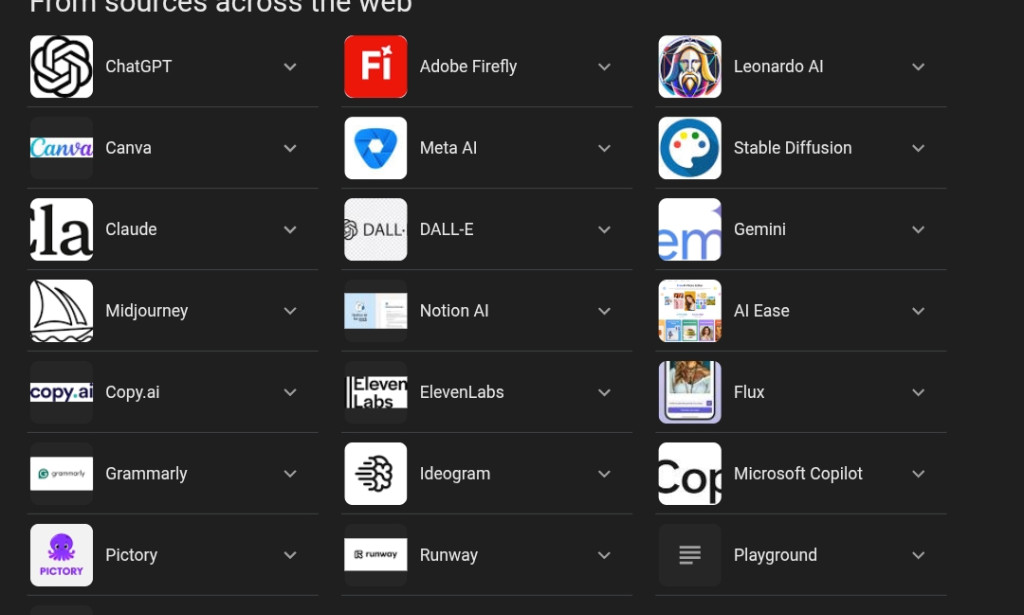Select the Ideogram text label

tap(455, 474)
